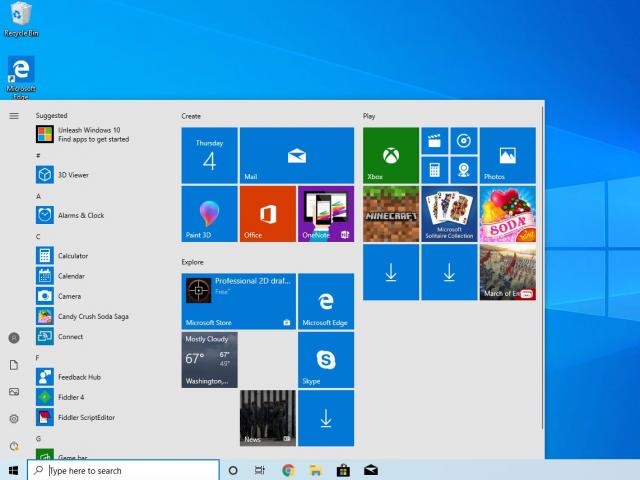
Task: Select 3D Viewer from the app list
Action: point(72,175)
